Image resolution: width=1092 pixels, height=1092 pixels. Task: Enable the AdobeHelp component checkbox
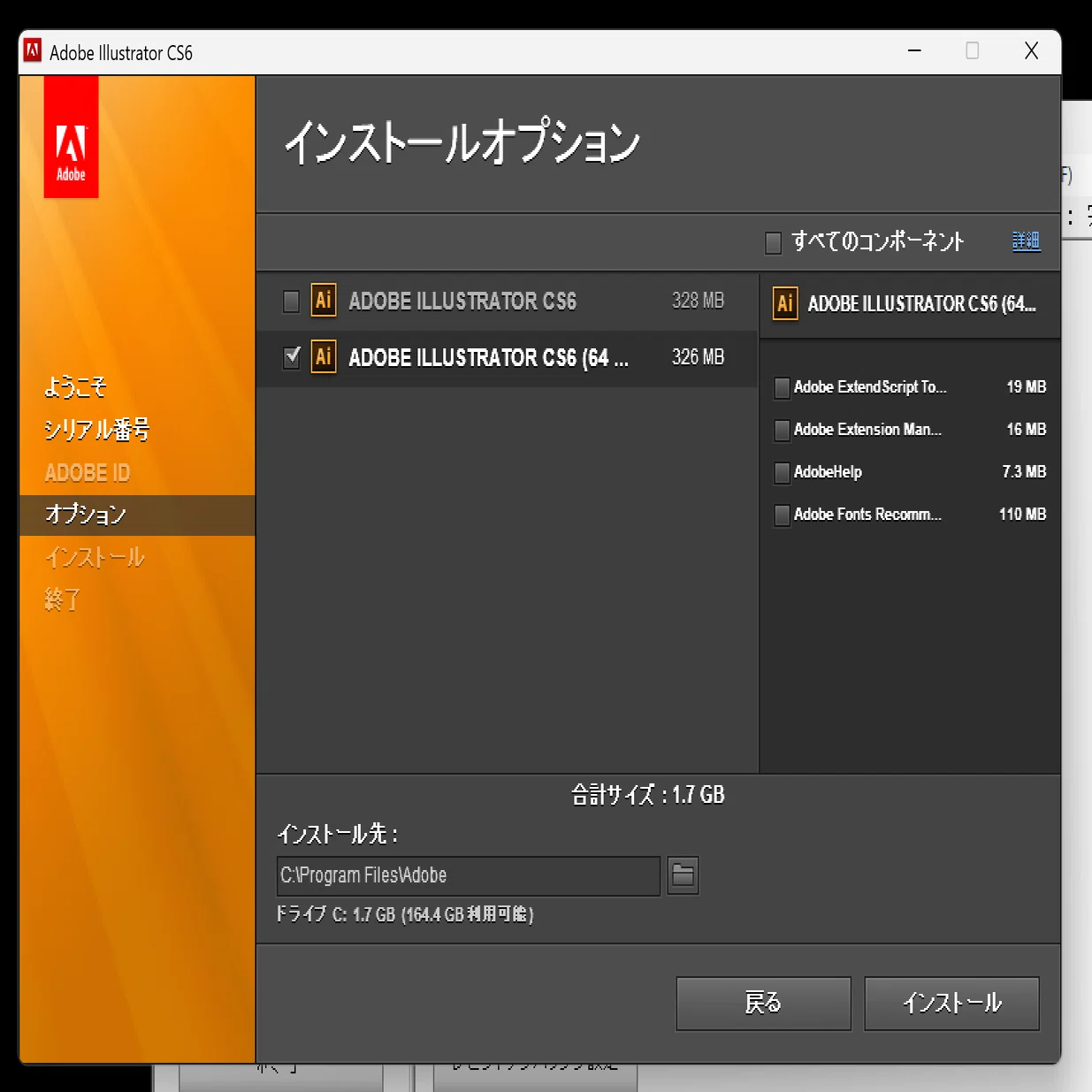tap(782, 472)
